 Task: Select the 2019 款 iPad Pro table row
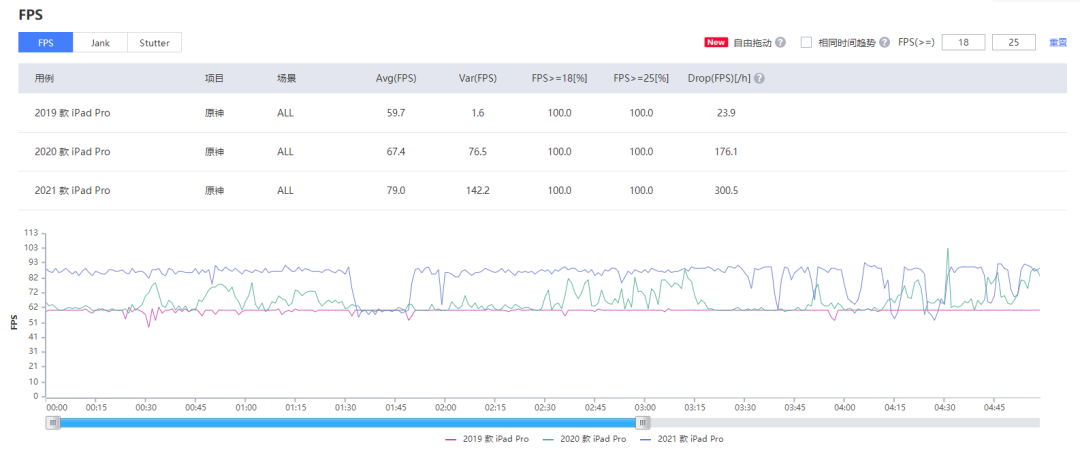click(x=543, y=113)
